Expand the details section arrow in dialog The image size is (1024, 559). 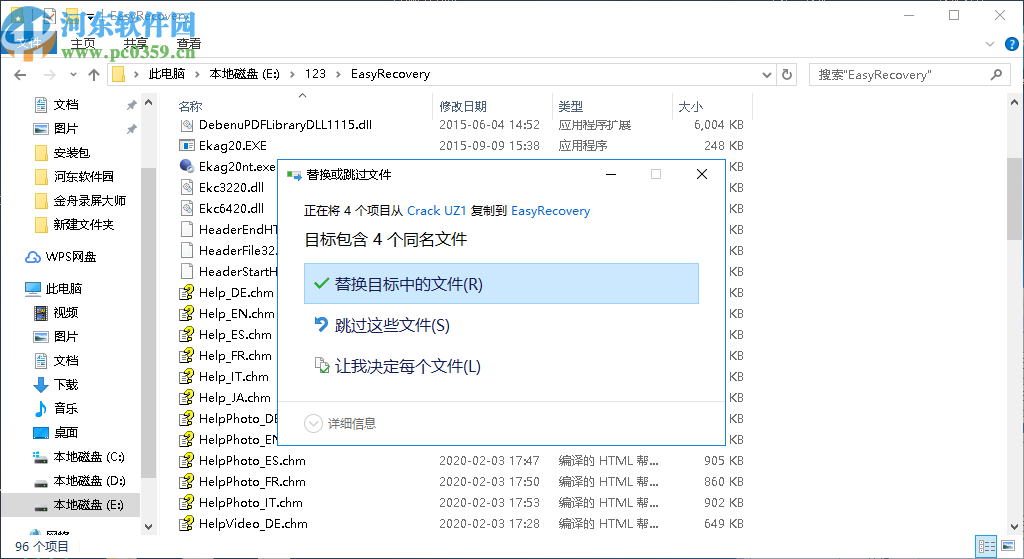point(313,423)
